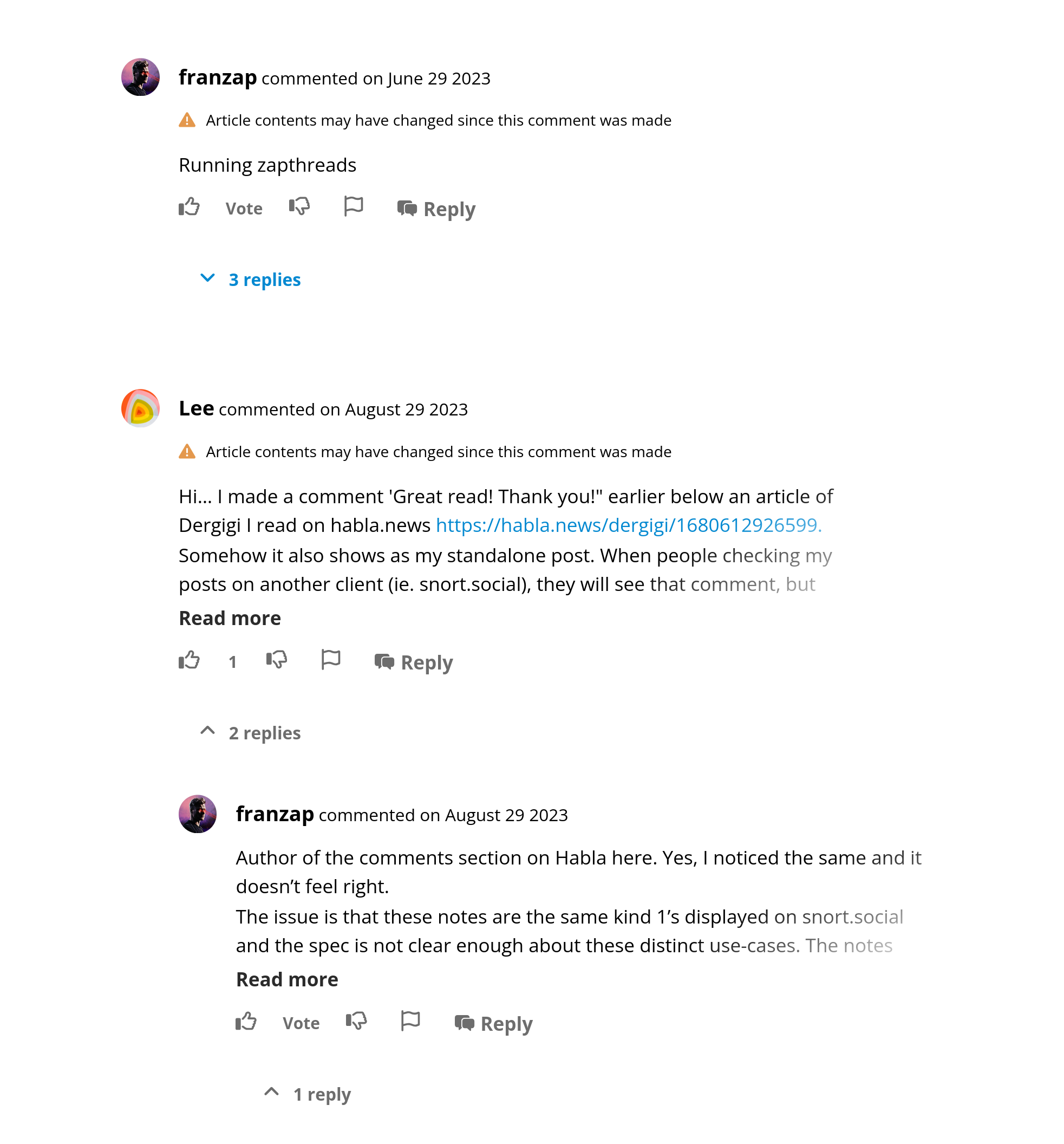Screen dimensions: 1064x1144
Task: Downvote Lee's comment
Action: point(277,660)
